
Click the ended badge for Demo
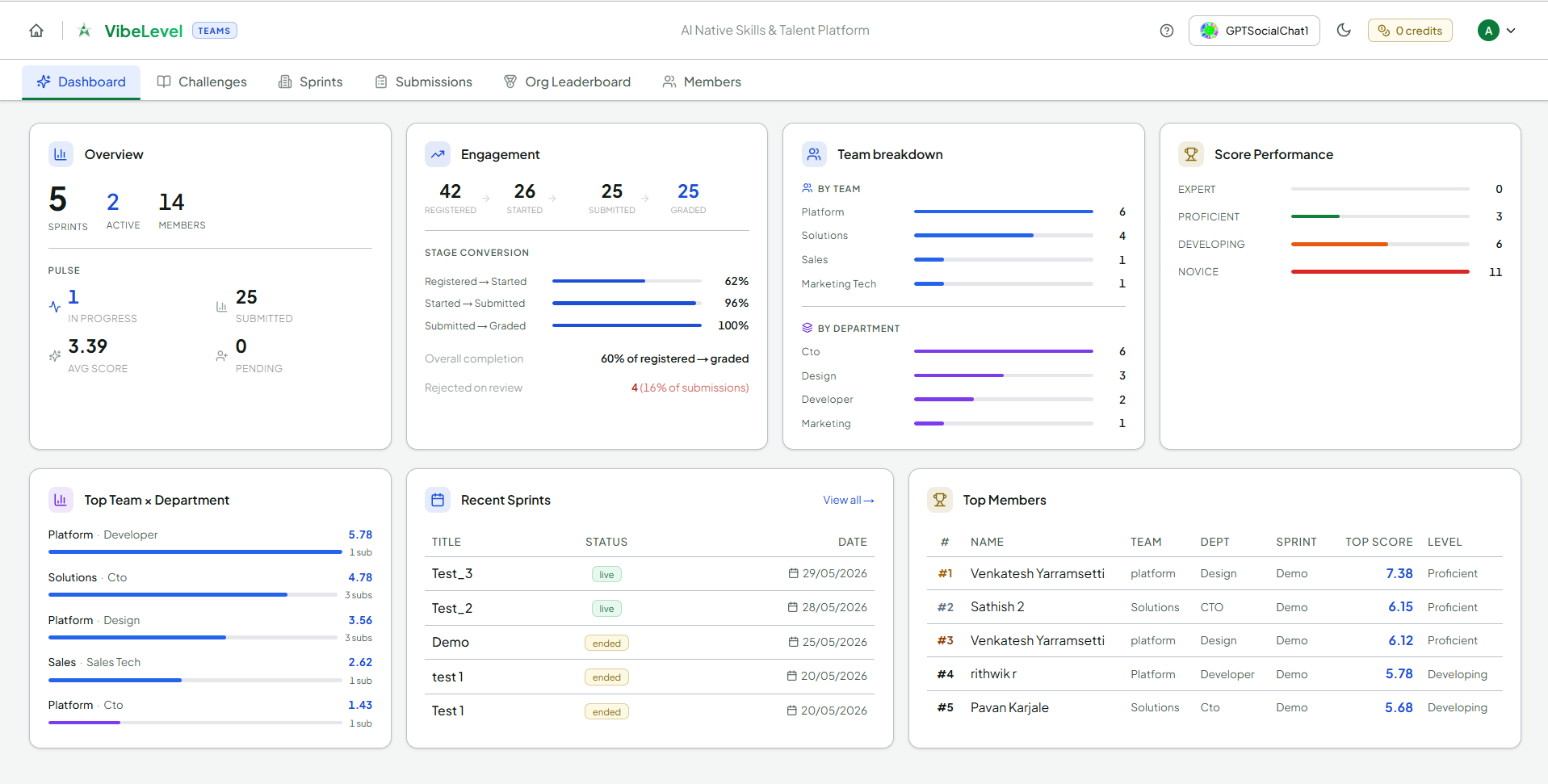click(x=606, y=644)
